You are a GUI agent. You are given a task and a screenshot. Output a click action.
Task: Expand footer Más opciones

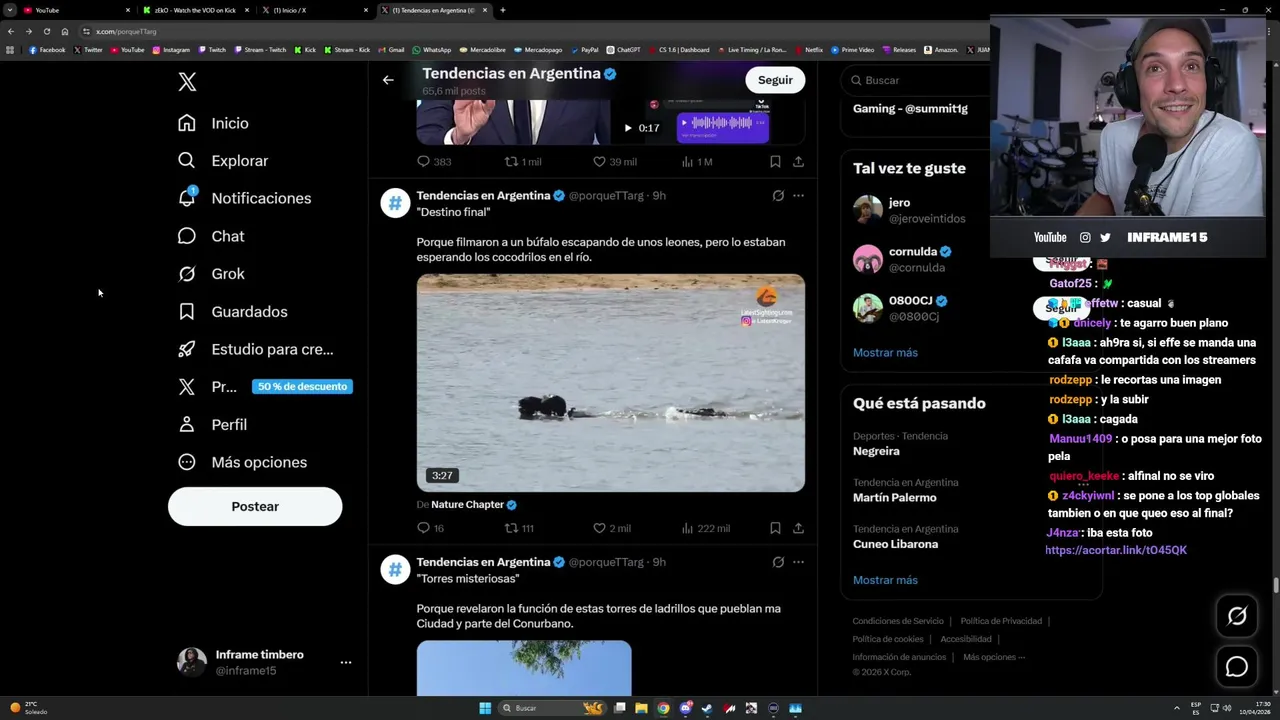pos(994,657)
